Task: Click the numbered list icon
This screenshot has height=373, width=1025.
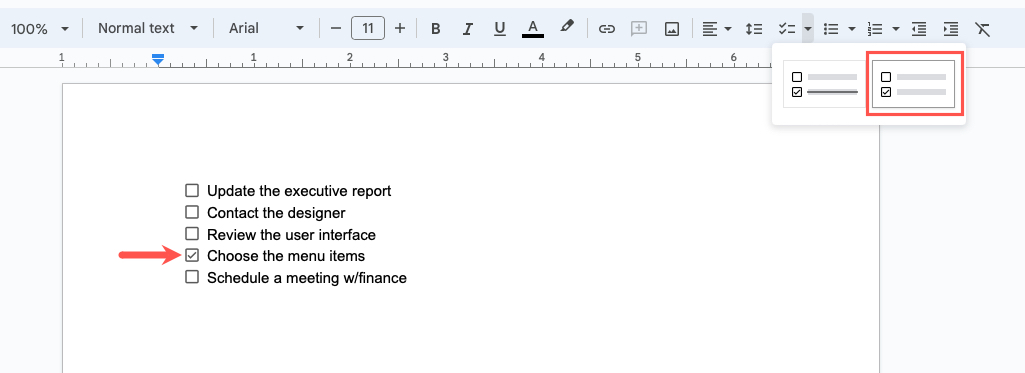Action: [875, 29]
